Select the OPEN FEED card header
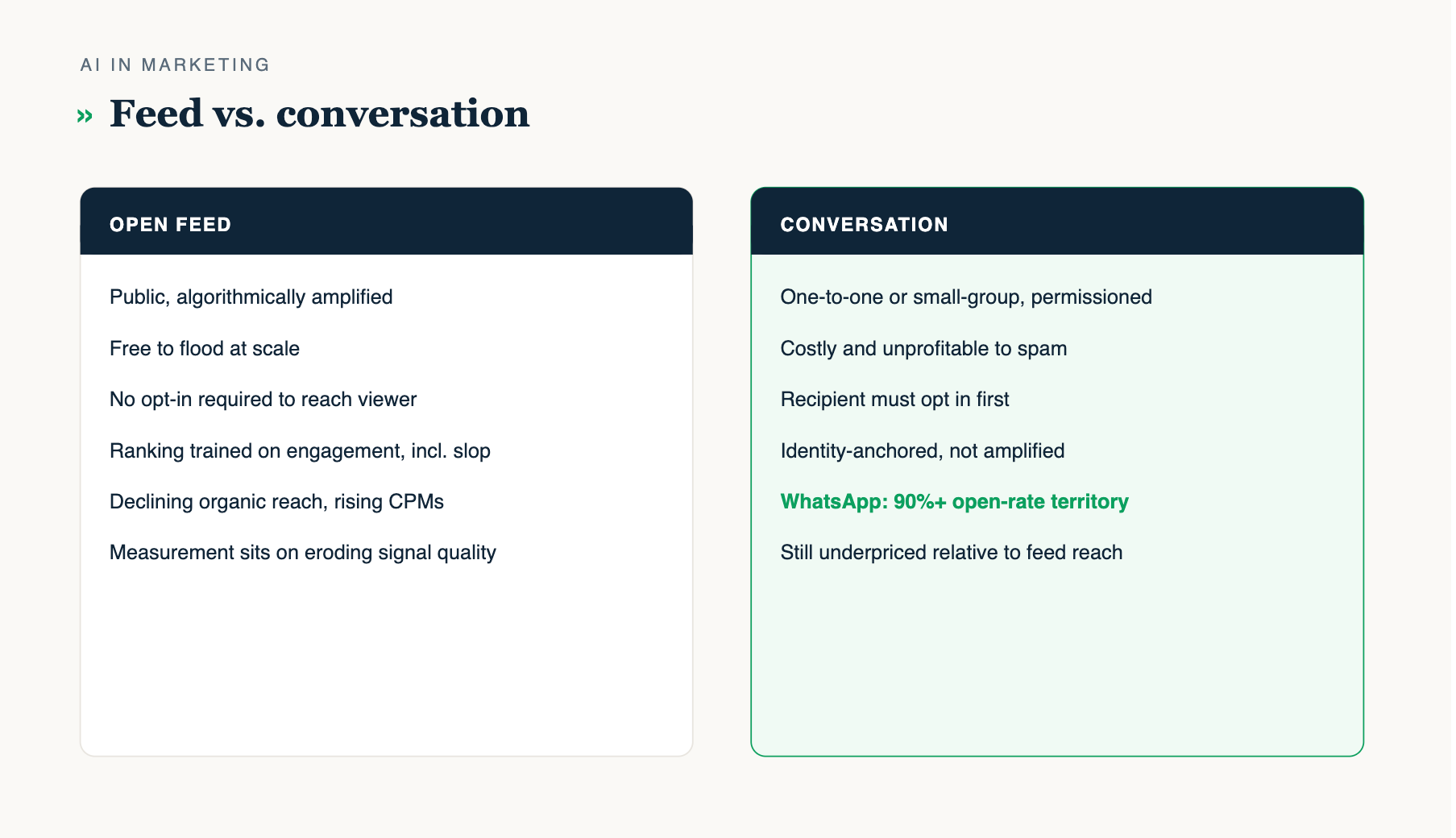Viewport: 1456px width, 838px height. 387,222
